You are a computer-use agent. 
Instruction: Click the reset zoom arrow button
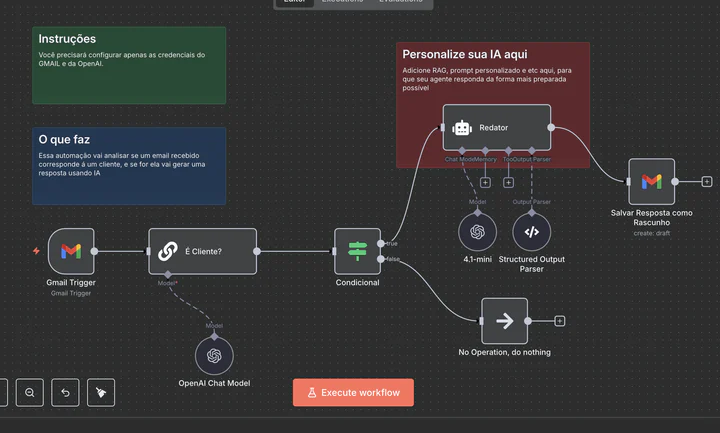tap(65, 393)
